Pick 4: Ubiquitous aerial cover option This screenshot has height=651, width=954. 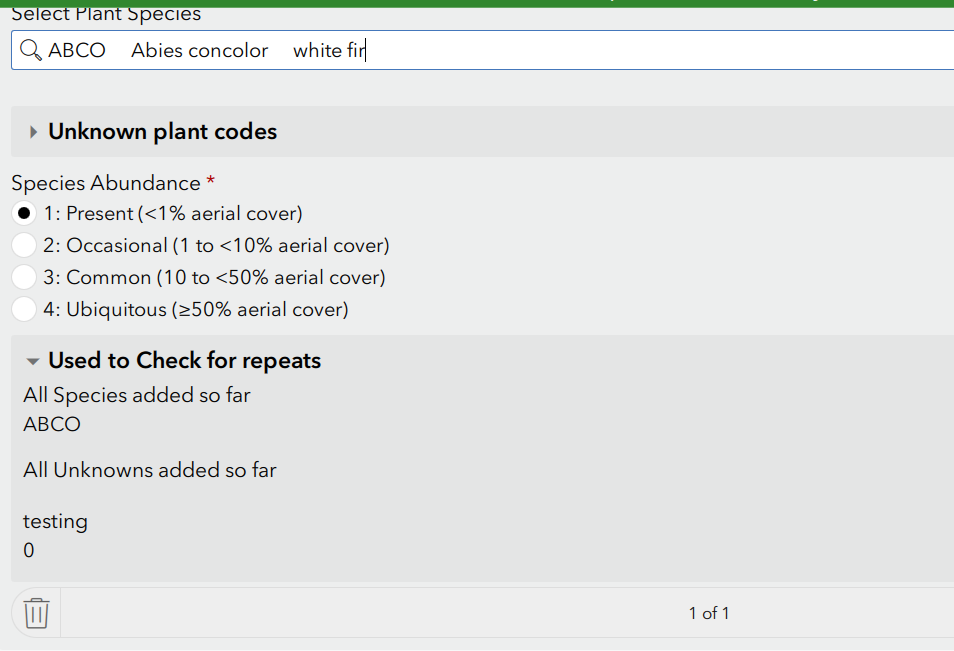pos(24,309)
